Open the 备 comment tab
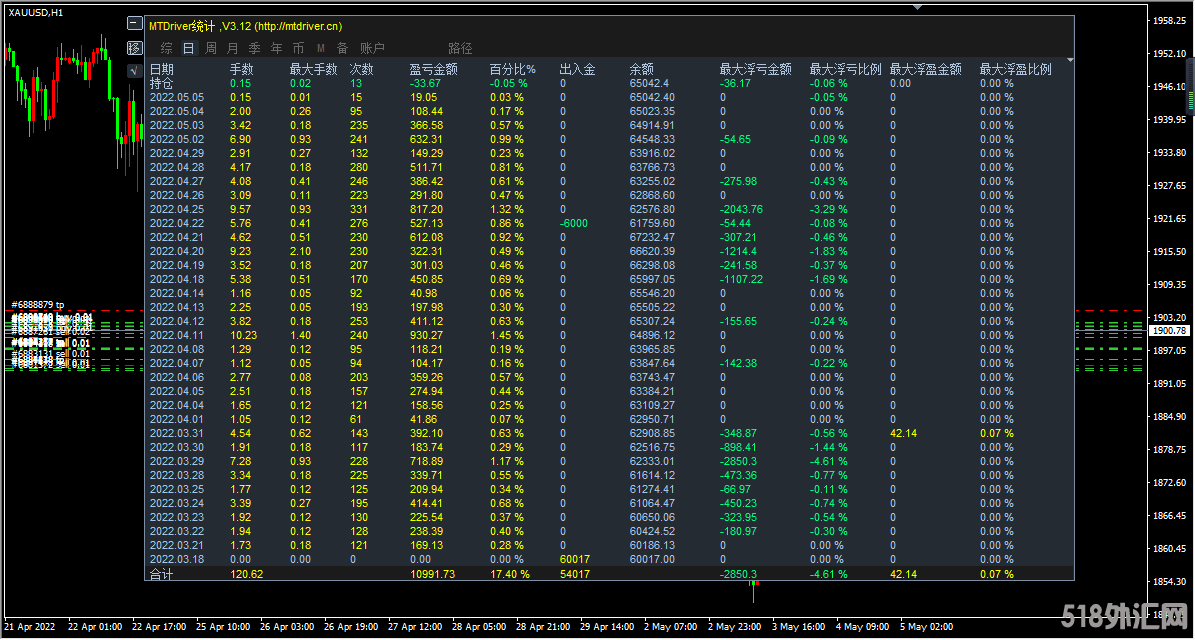The image size is (1195, 640). pos(342,48)
